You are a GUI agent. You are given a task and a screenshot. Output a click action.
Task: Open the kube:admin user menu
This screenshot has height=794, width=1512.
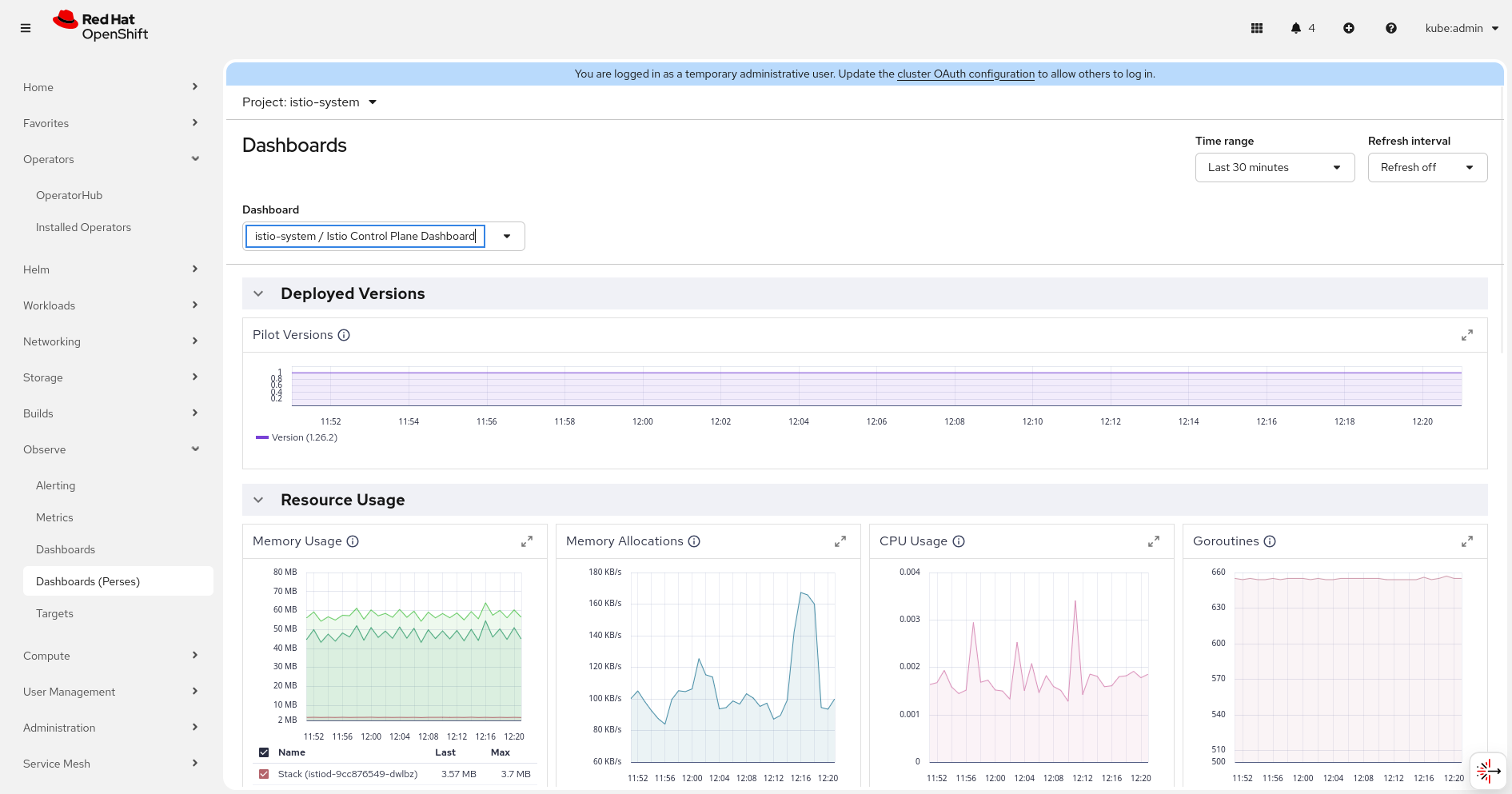click(x=1462, y=28)
